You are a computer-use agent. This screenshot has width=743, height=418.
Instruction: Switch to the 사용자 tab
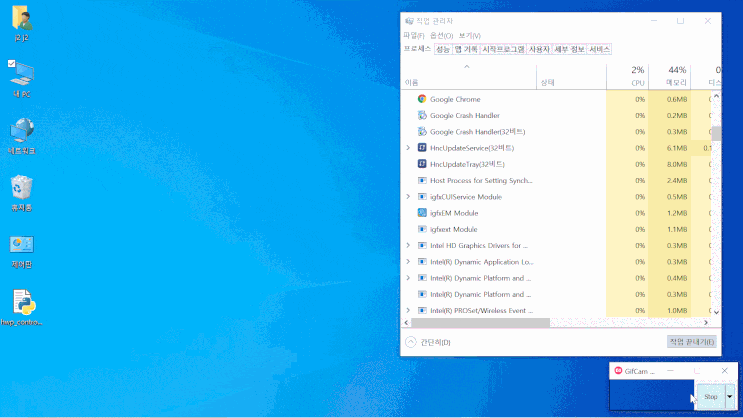pos(539,49)
